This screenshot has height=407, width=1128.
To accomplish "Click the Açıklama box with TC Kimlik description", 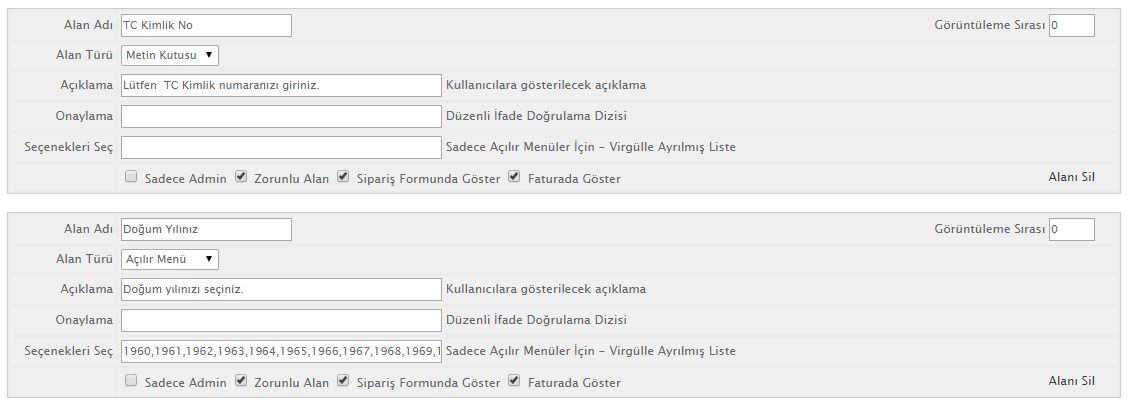I will pos(281,85).
